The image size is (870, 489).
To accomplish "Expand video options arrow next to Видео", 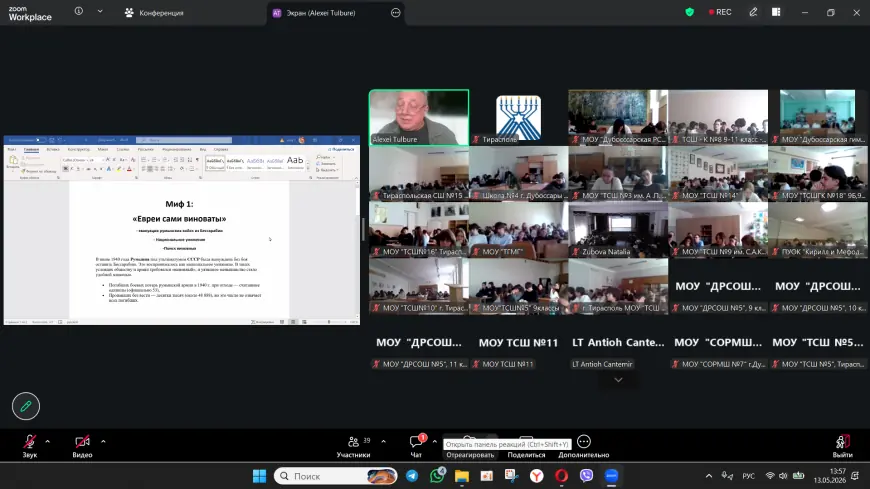I will pyautogui.click(x=103, y=442).
